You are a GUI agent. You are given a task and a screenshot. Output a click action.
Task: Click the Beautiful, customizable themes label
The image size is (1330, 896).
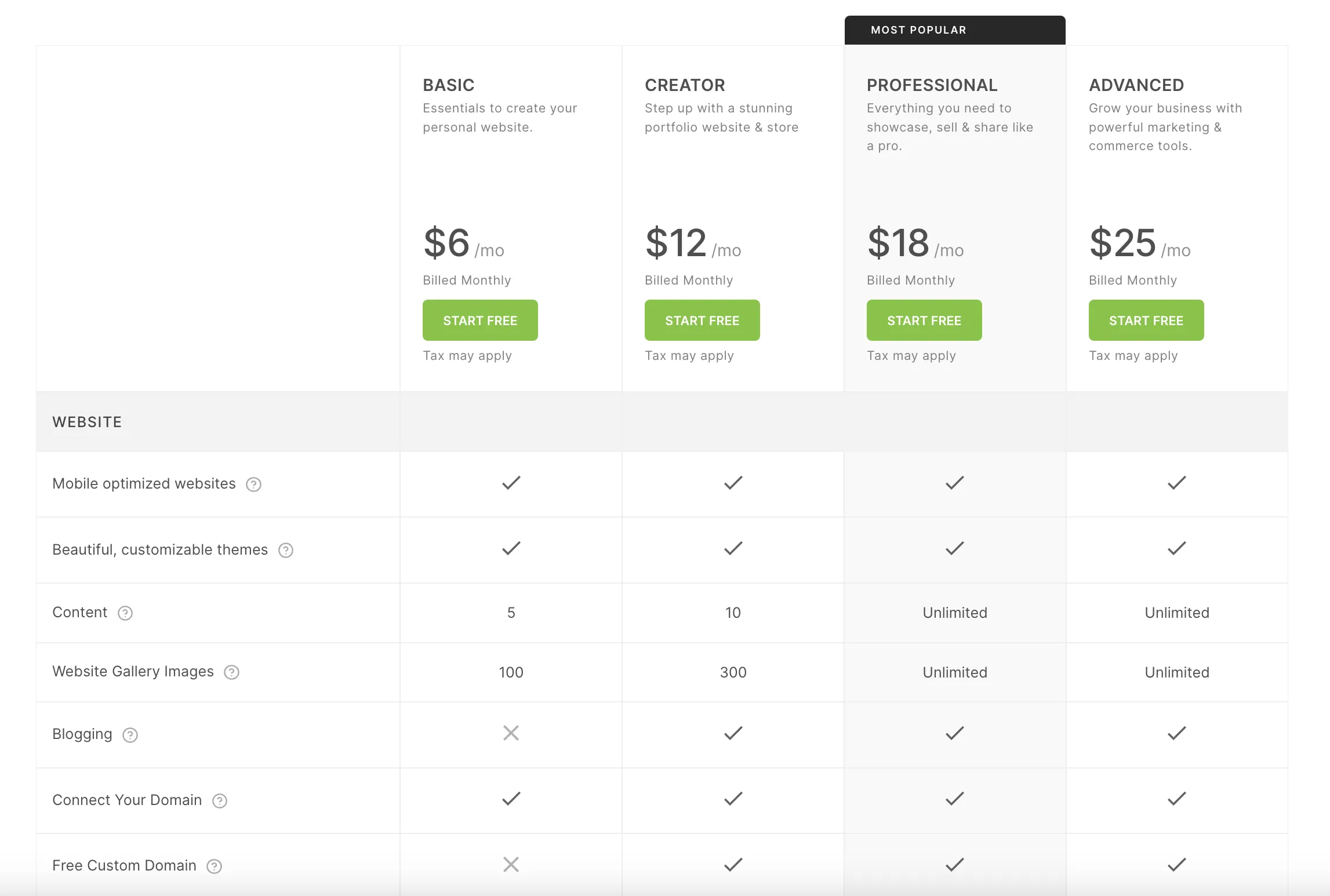tap(160, 549)
